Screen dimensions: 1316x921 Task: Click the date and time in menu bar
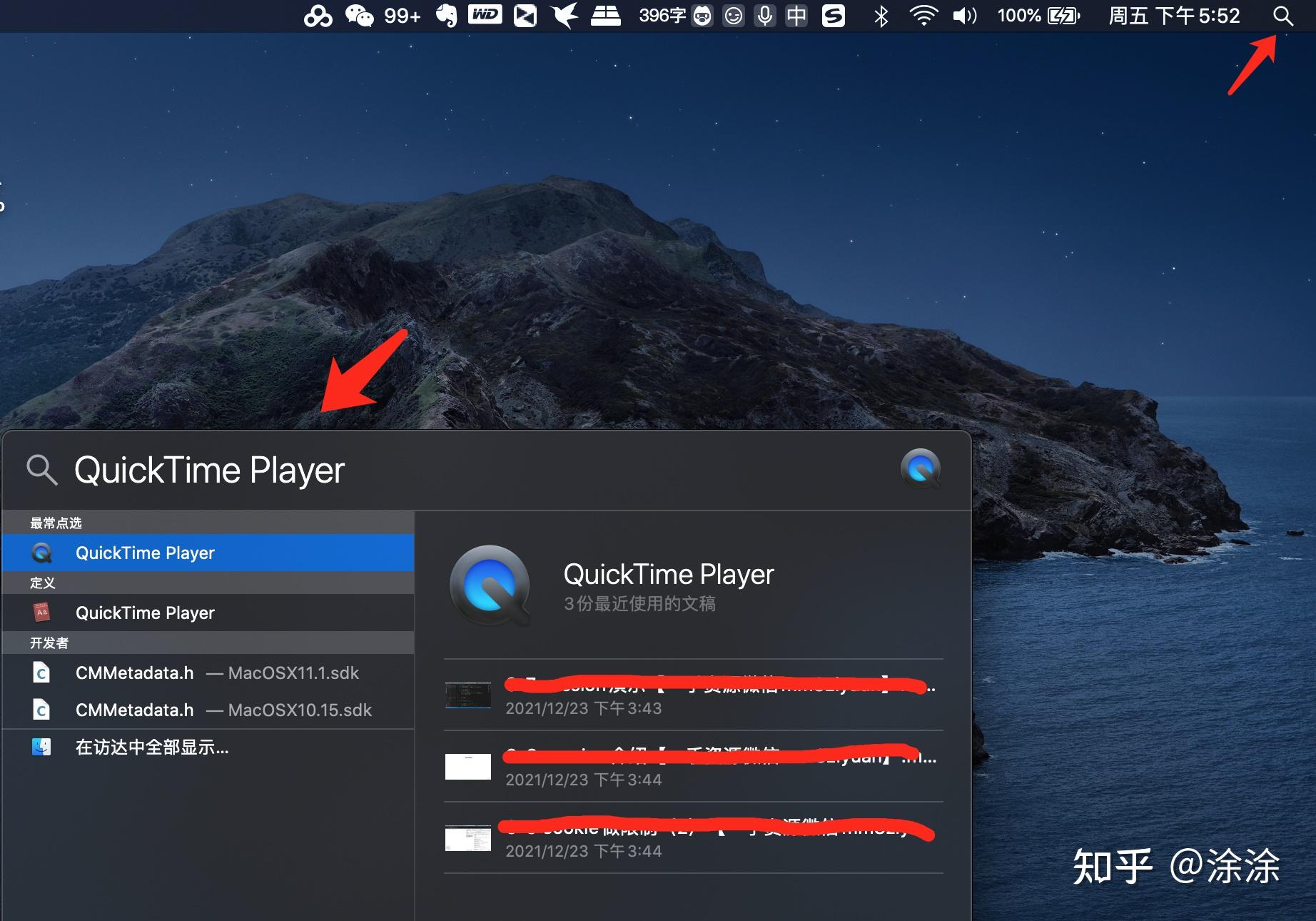click(x=1174, y=16)
